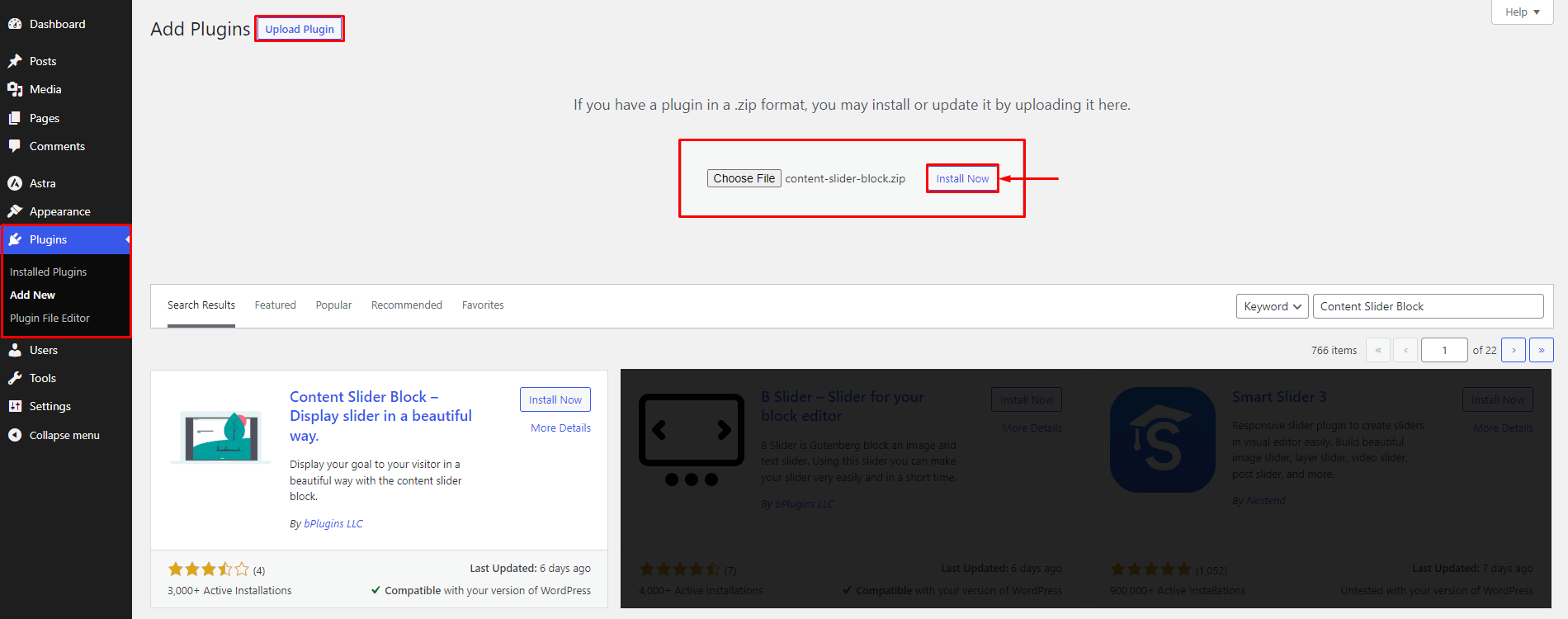This screenshot has height=619, width=1568.
Task: Click the Settings sliders icon
Action: pyautogui.click(x=15, y=406)
